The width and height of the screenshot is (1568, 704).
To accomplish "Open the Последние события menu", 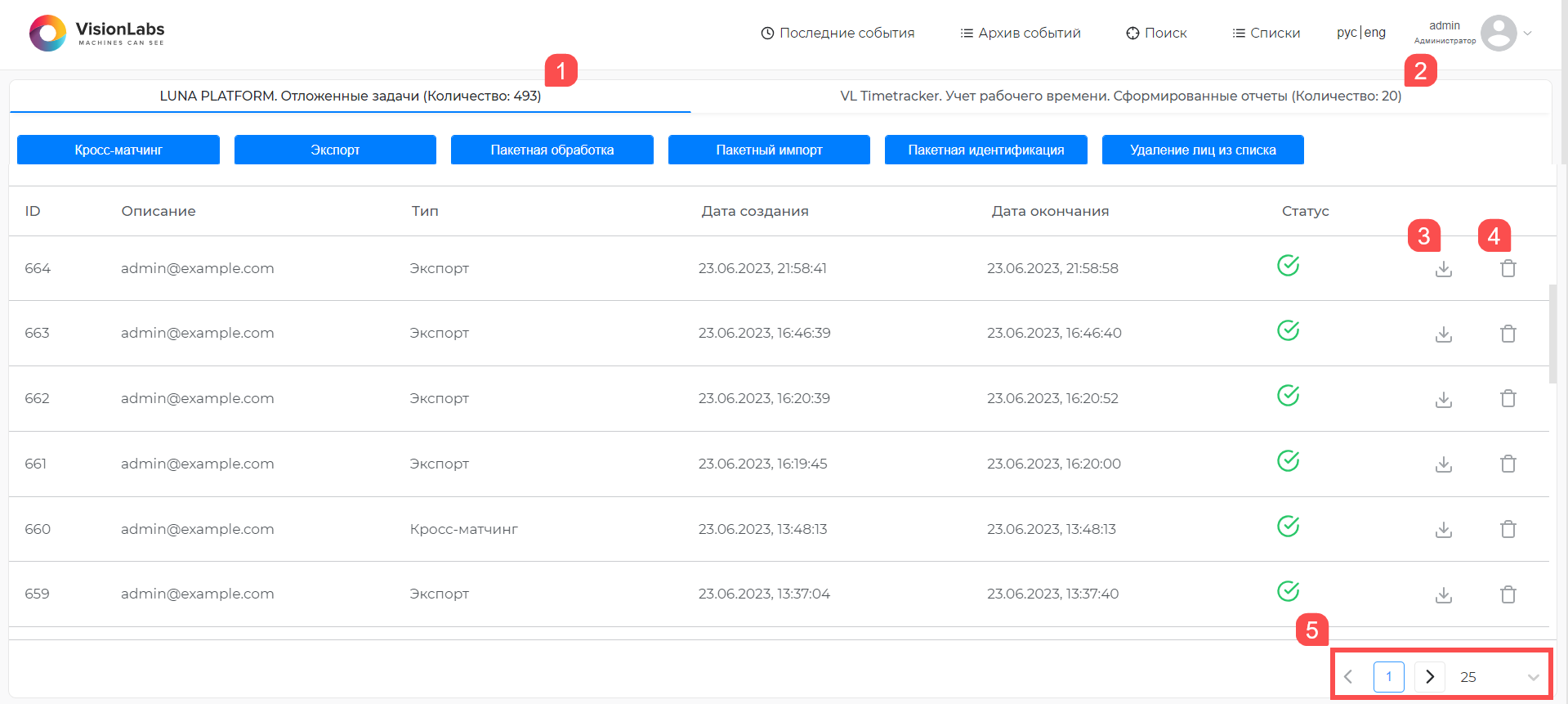I will [838, 33].
